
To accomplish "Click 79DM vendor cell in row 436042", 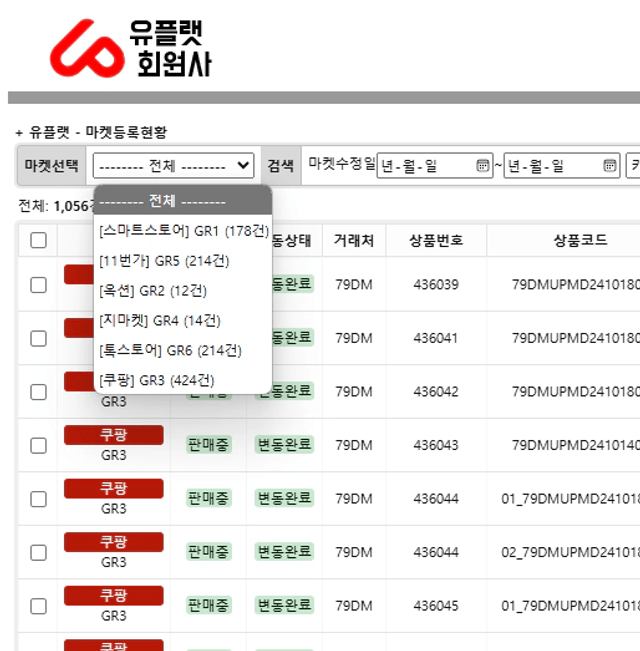I will [x=354, y=392].
